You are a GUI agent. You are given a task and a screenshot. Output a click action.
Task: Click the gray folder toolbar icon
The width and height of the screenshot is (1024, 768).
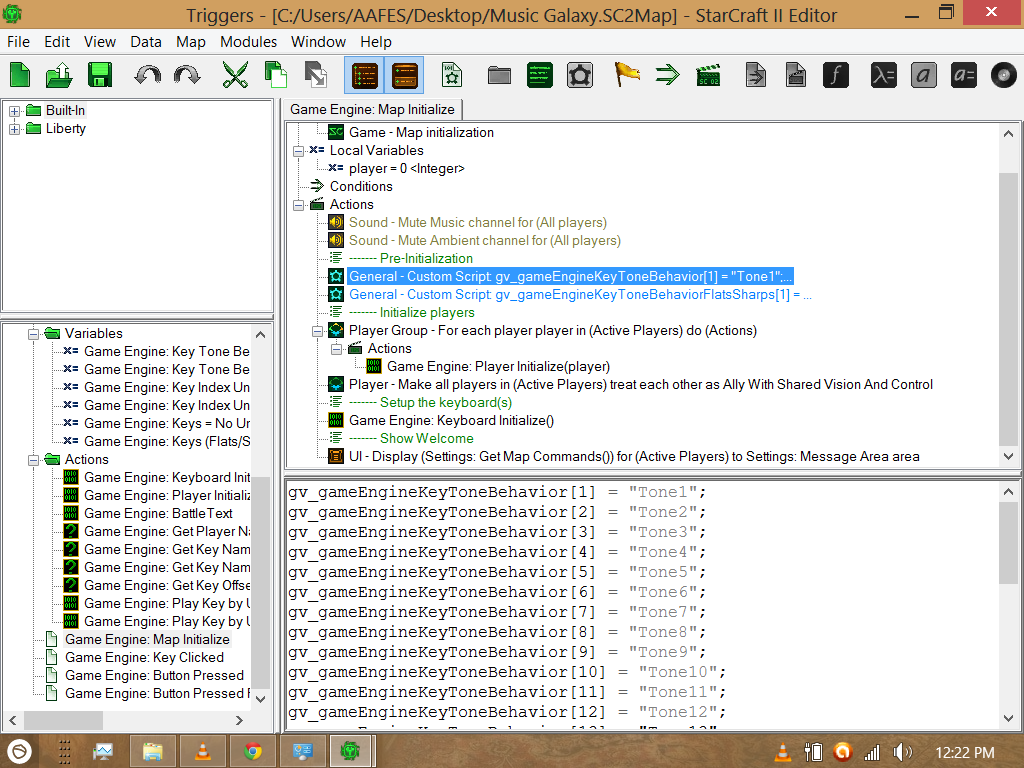pyautogui.click(x=499, y=75)
